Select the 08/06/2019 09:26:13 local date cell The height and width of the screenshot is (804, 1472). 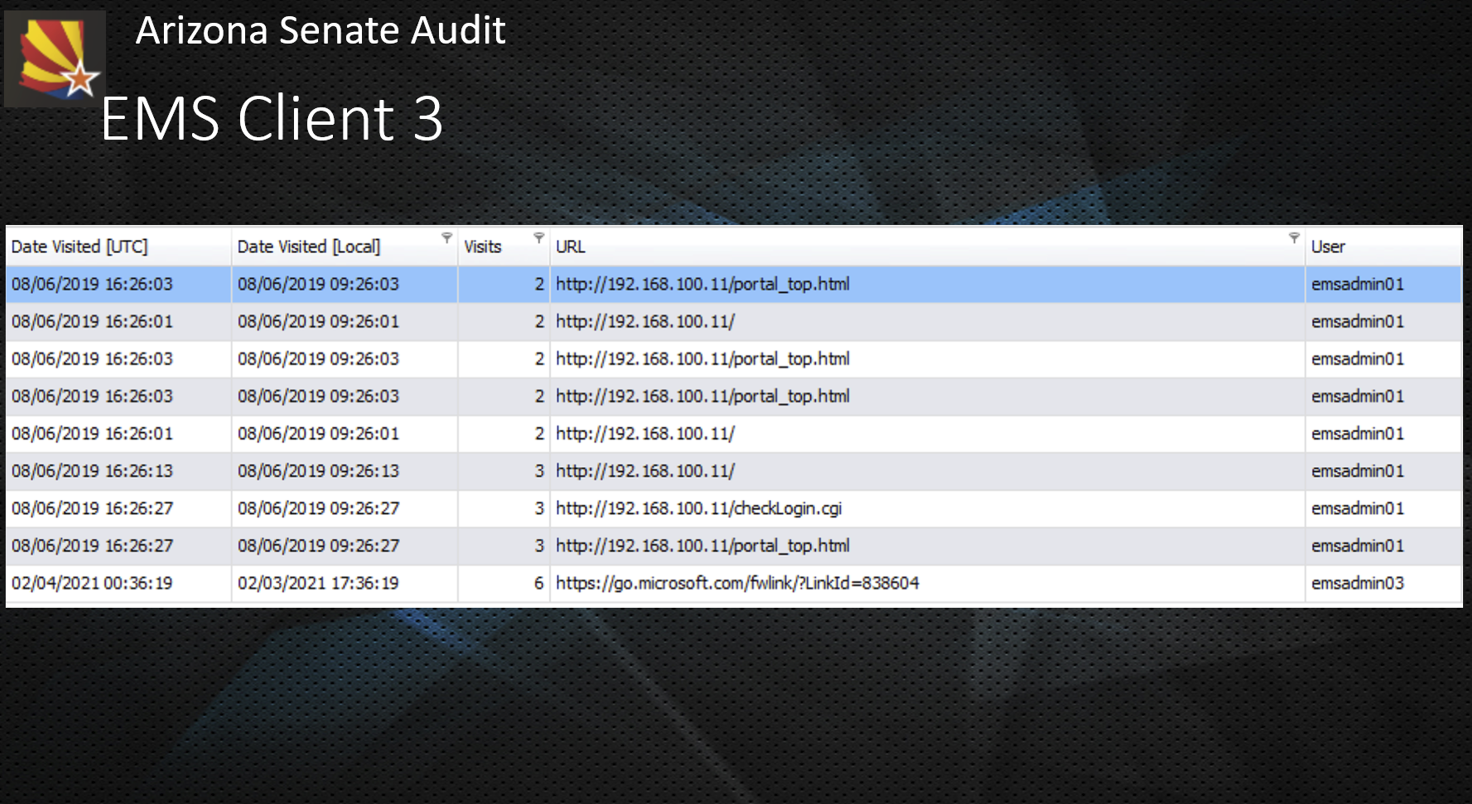318,471
